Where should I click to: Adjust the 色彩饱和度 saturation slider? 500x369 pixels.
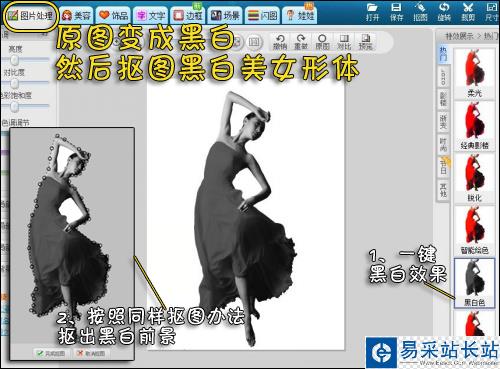[14, 106]
